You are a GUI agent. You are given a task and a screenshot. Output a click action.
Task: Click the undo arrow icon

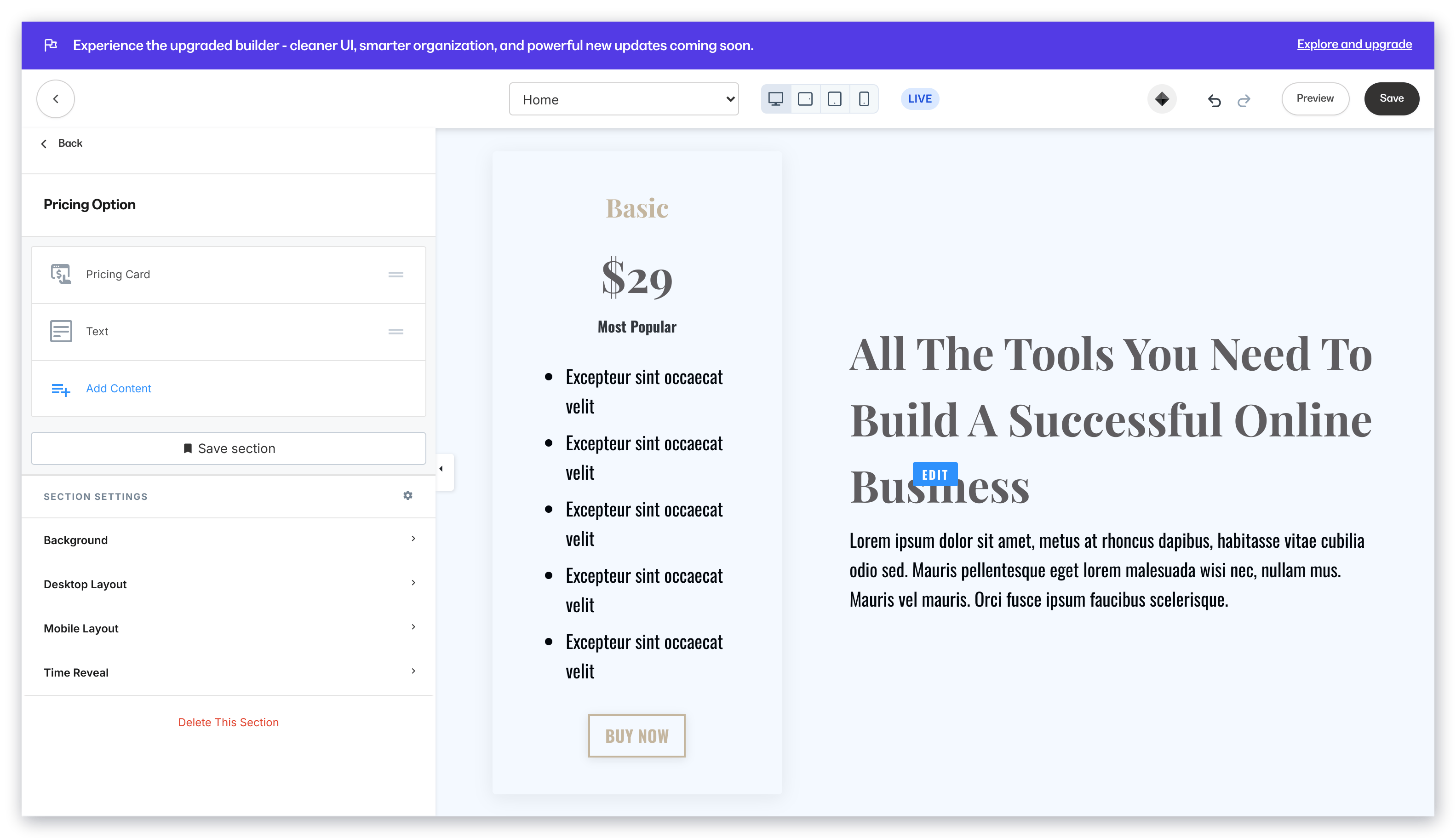click(1214, 100)
